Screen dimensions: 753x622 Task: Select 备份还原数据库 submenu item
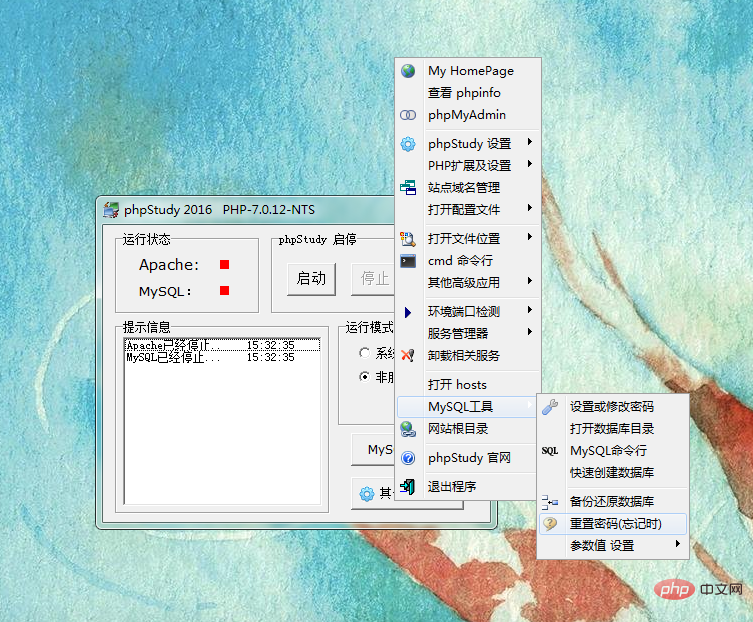pyautogui.click(x=613, y=502)
